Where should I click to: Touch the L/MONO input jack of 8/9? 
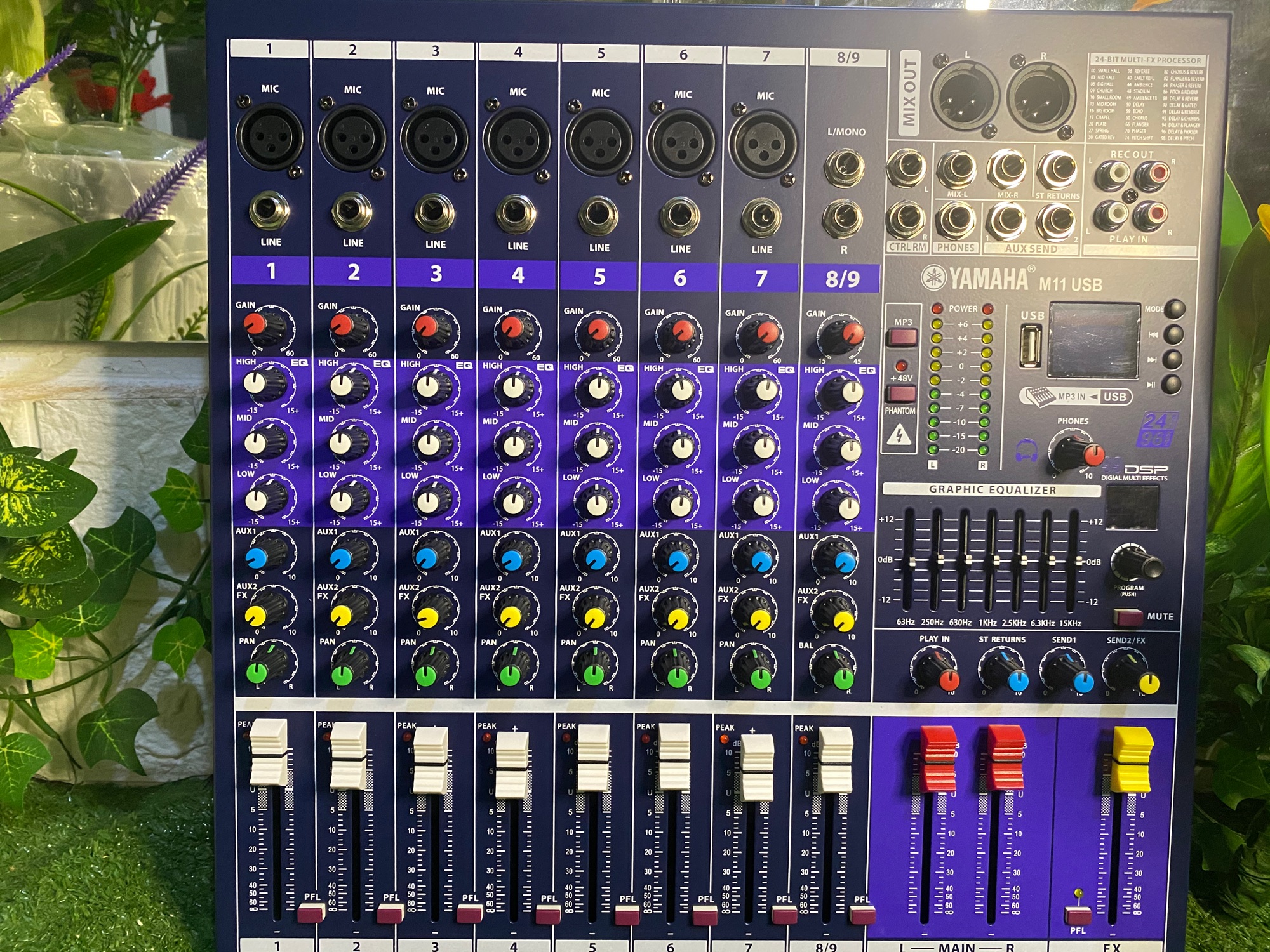pos(844,168)
